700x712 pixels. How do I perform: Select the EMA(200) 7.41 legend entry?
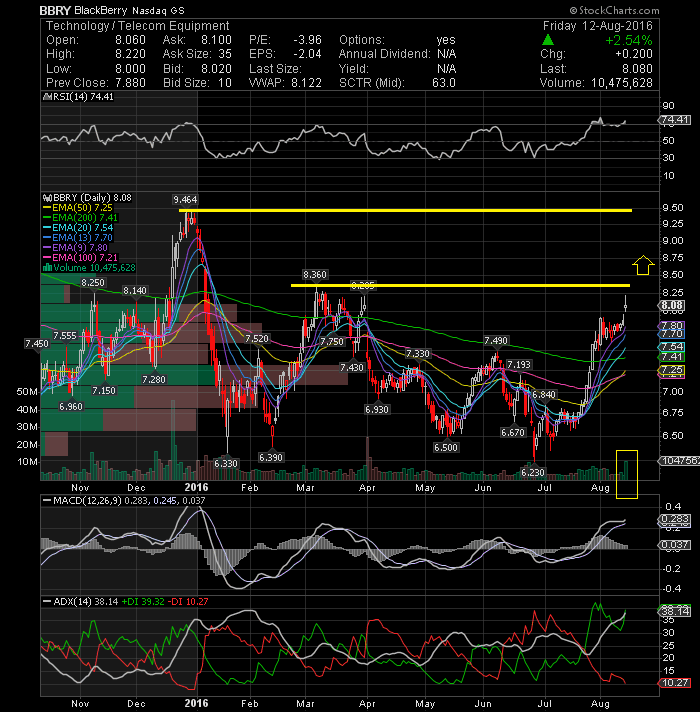[x=81, y=218]
